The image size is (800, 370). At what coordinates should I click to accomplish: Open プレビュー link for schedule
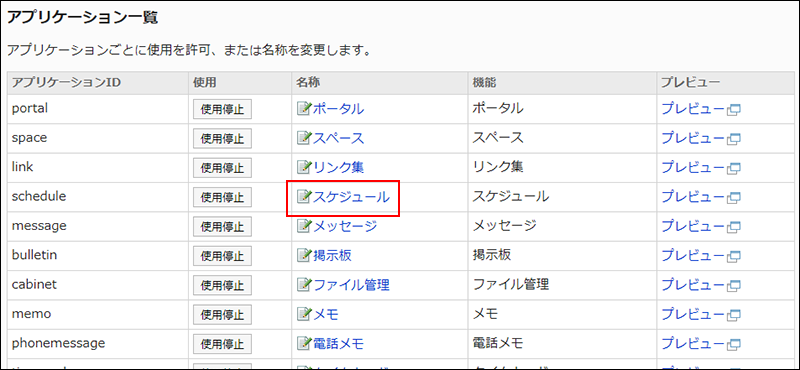coord(693,196)
